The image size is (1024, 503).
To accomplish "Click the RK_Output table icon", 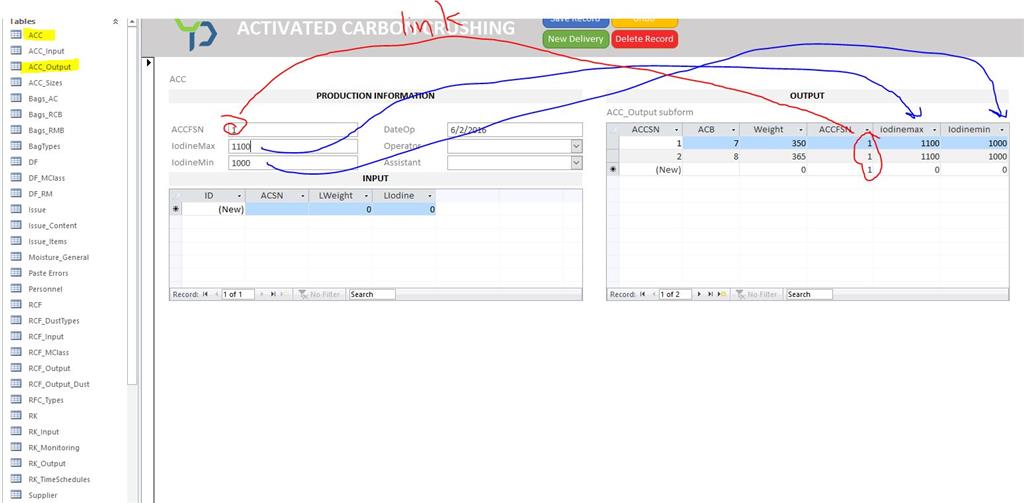I will coord(16,463).
